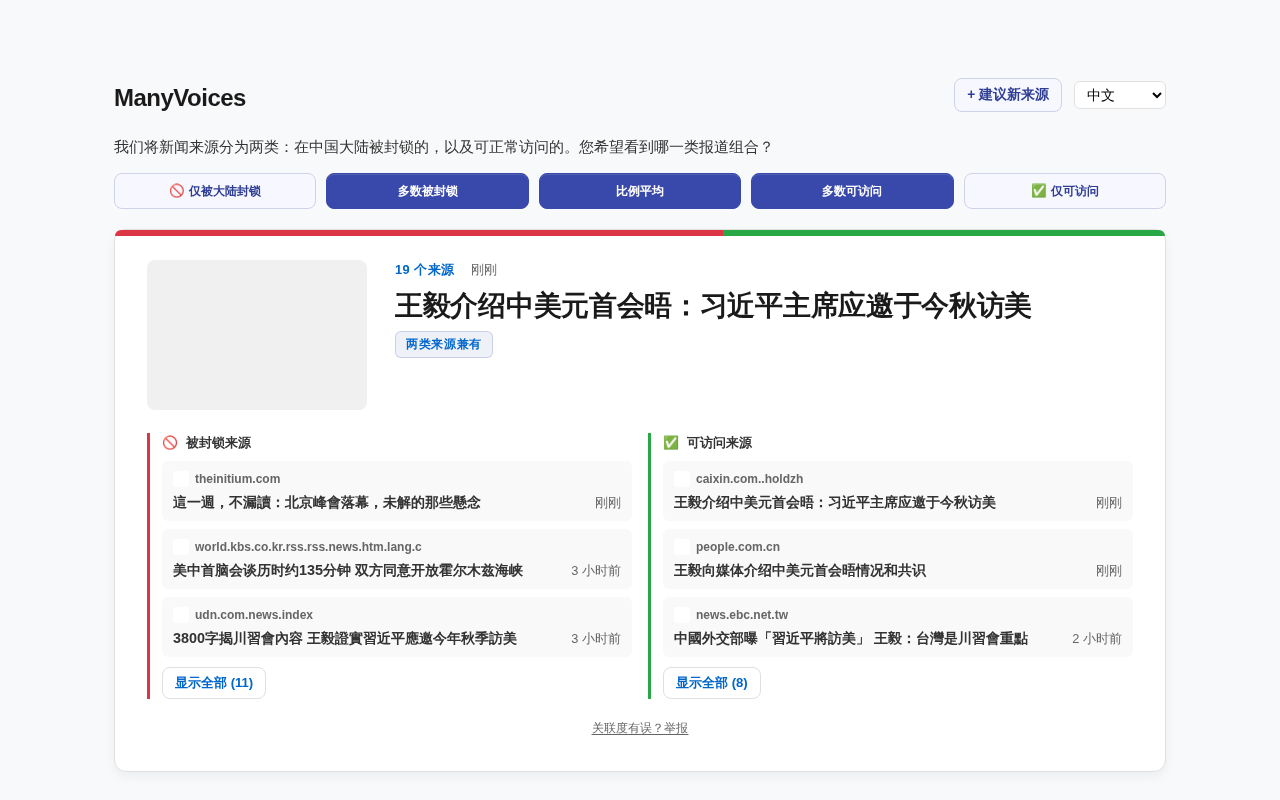Select the 仅被大陆封锁 filter option

tap(215, 191)
